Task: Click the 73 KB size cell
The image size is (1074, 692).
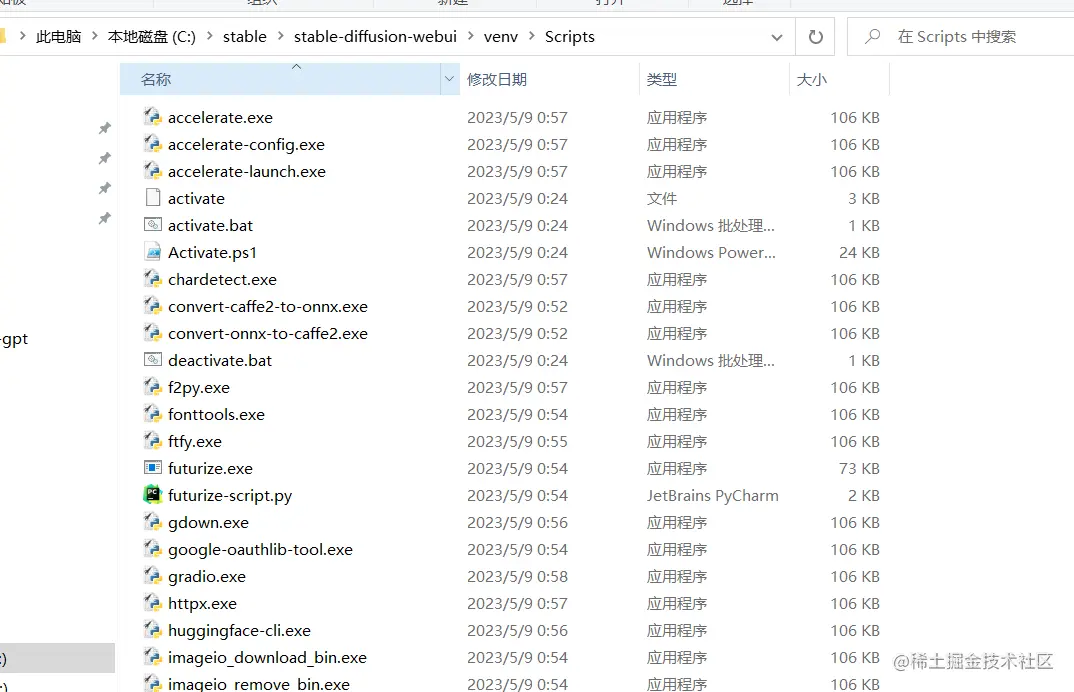Action: tap(859, 469)
